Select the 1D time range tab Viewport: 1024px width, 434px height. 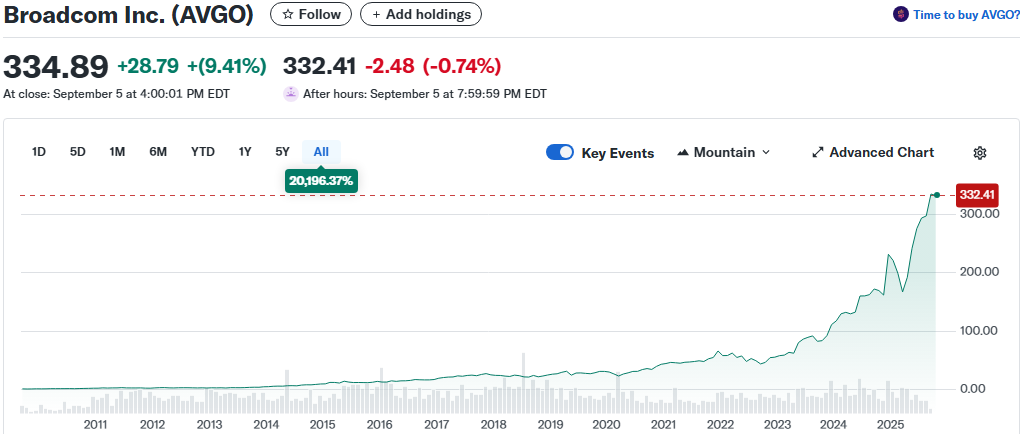coord(39,152)
